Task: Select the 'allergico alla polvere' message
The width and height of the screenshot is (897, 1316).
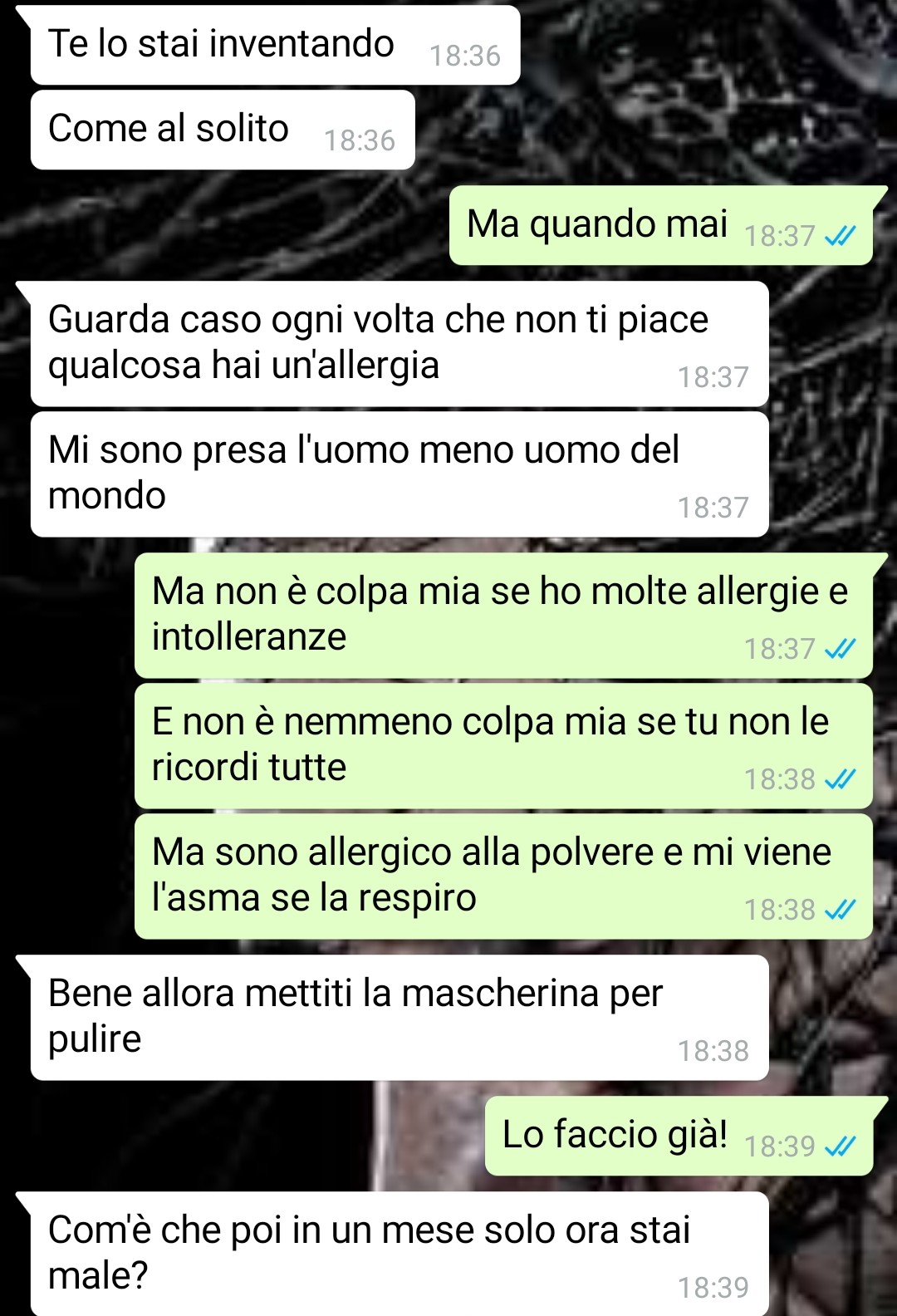Action: [503, 877]
